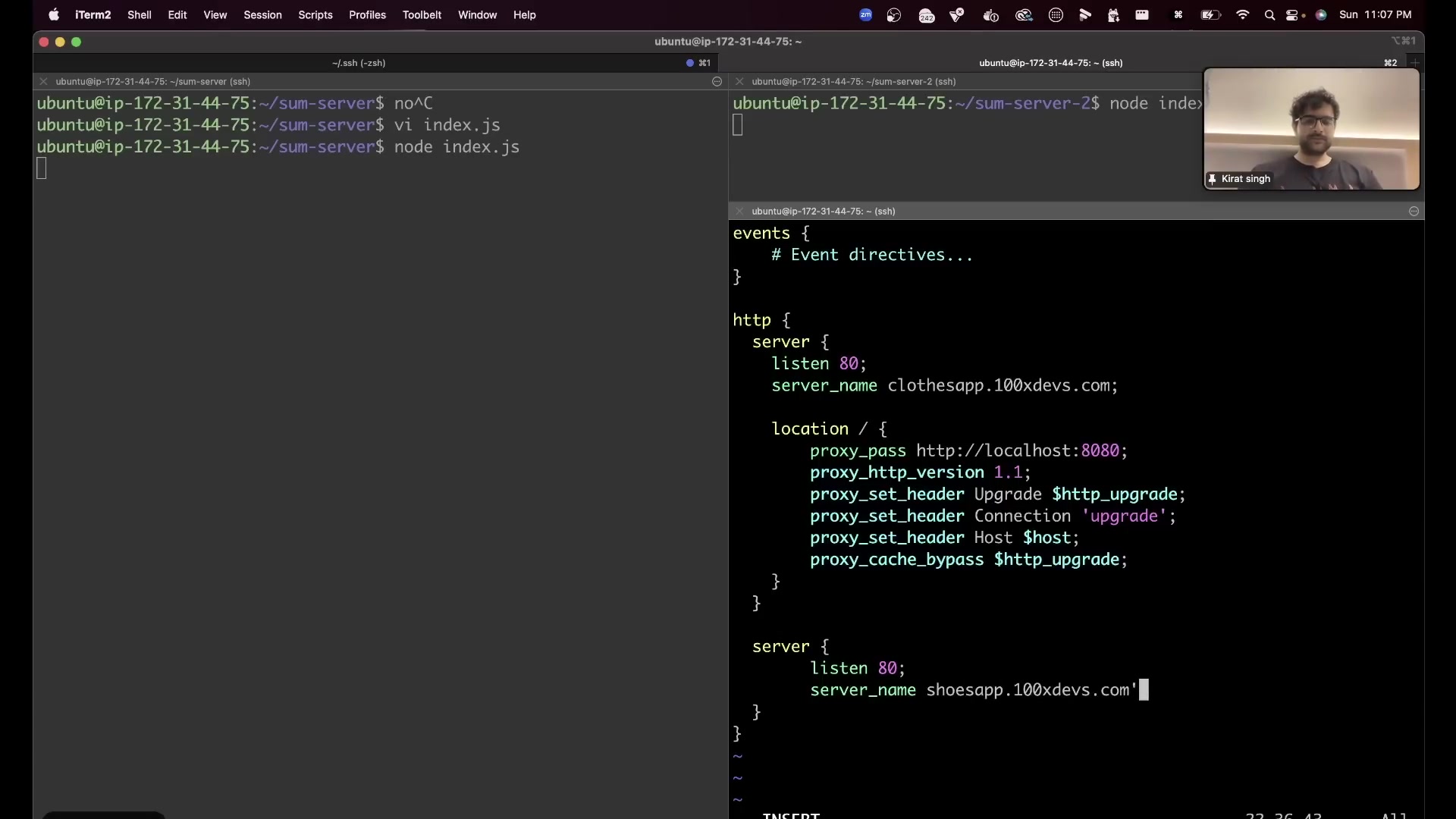Open the Window menu

click(x=477, y=14)
